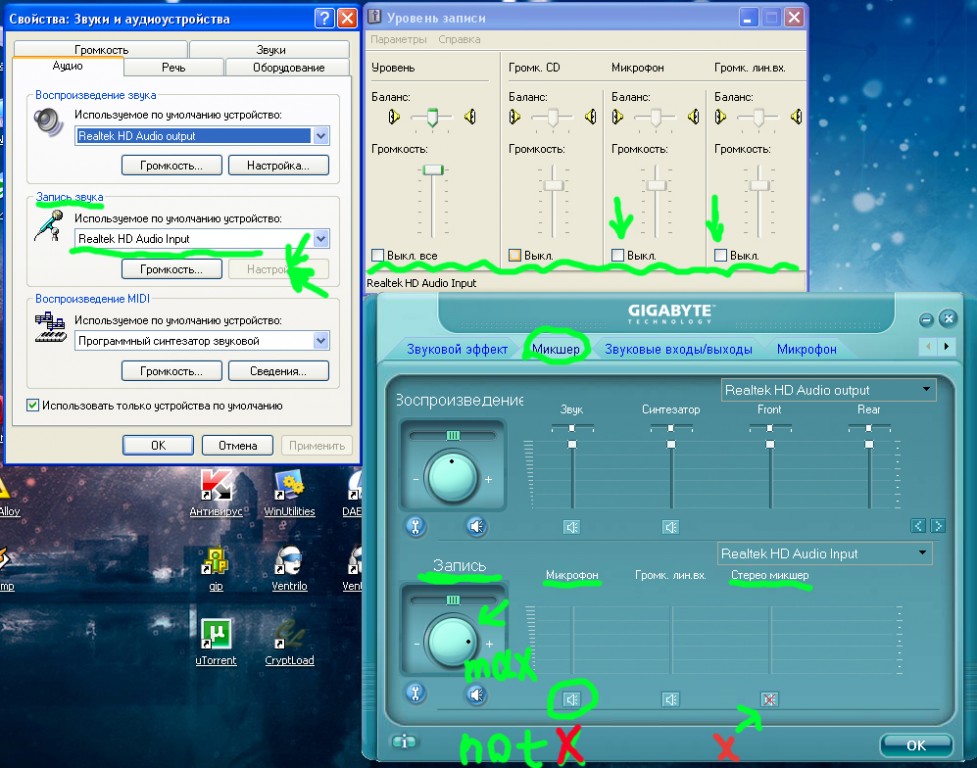977x768 pixels.
Task: Open Параметры menu in Уровень записи
Action: pos(399,39)
